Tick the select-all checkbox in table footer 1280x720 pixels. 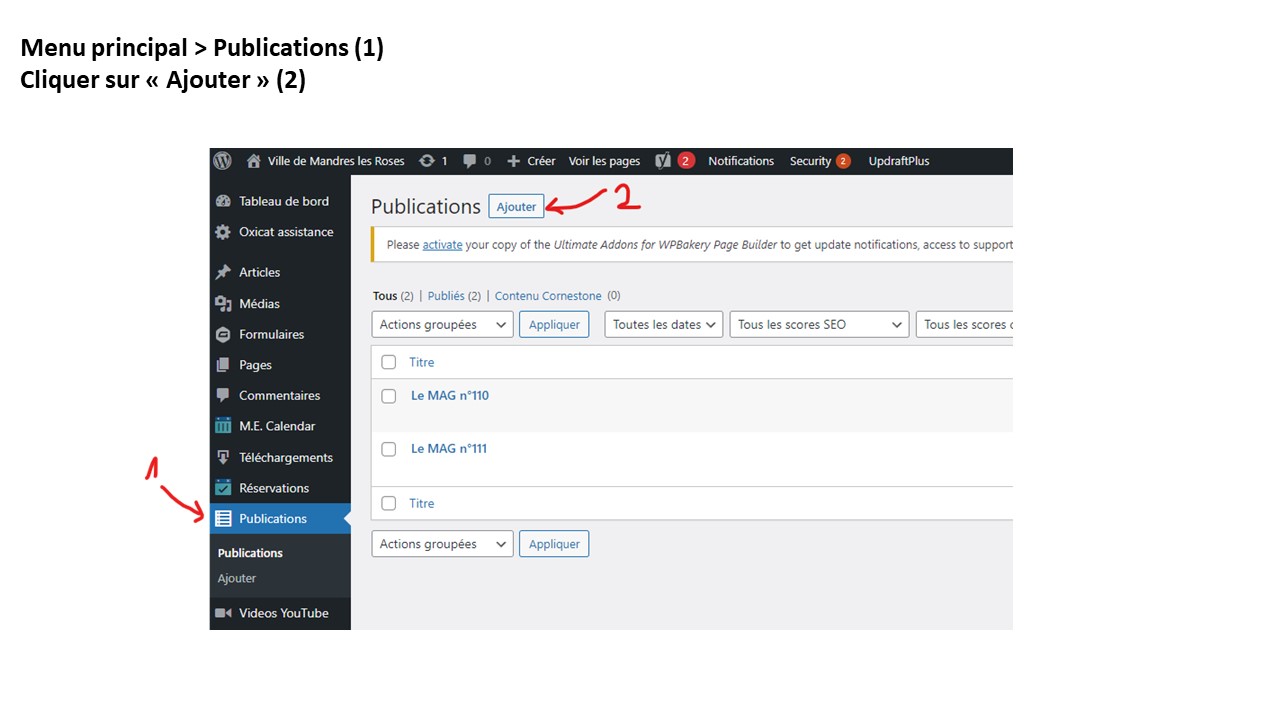389,503
